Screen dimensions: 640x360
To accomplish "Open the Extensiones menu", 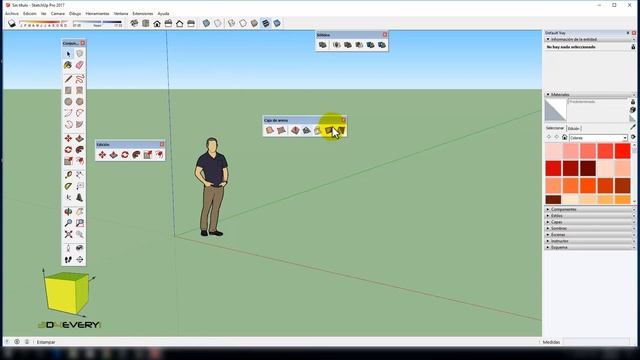I will tap(142, 13).
